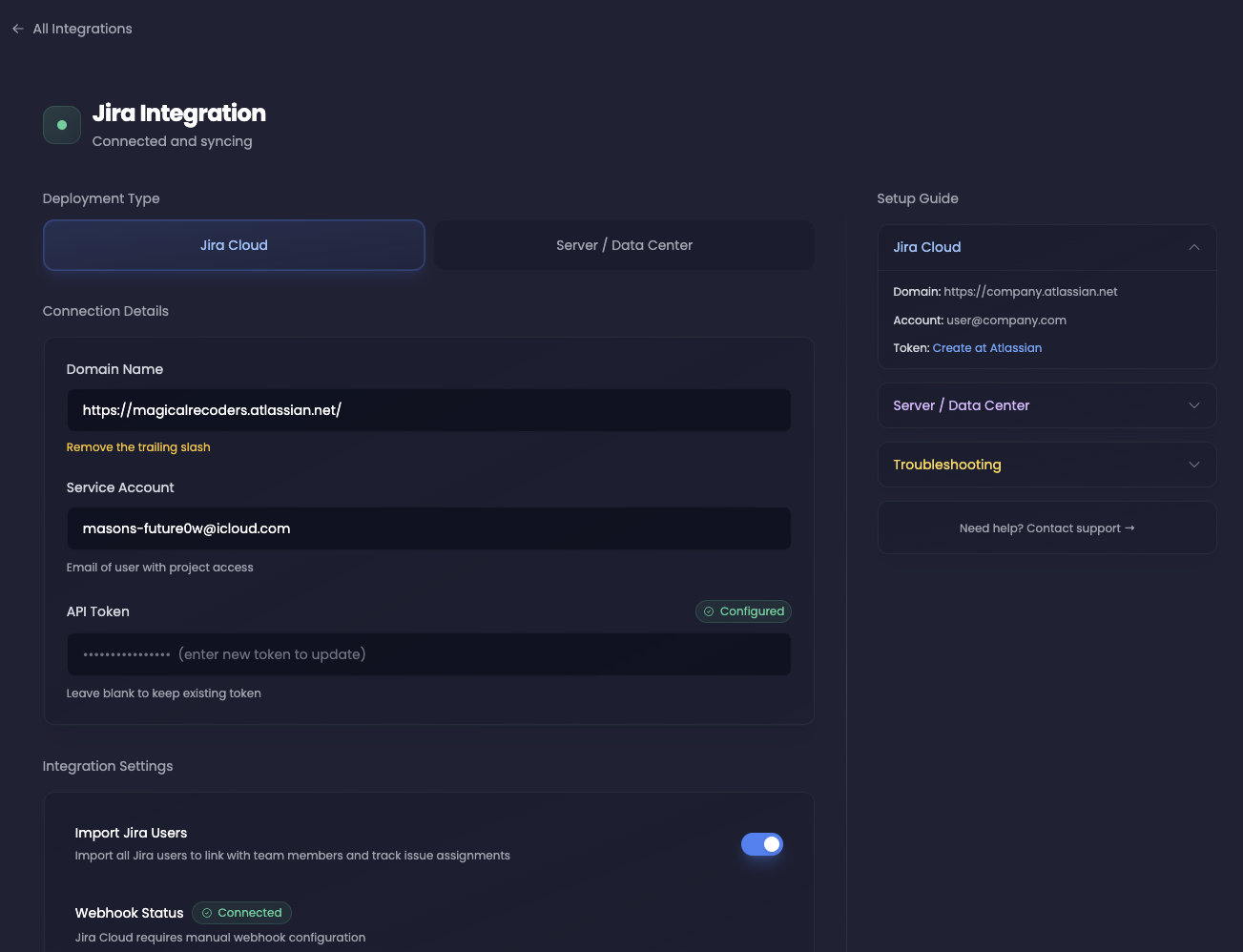Click the Connection Details heading
The image size is (1243, 952).
[x=106, y=311]
